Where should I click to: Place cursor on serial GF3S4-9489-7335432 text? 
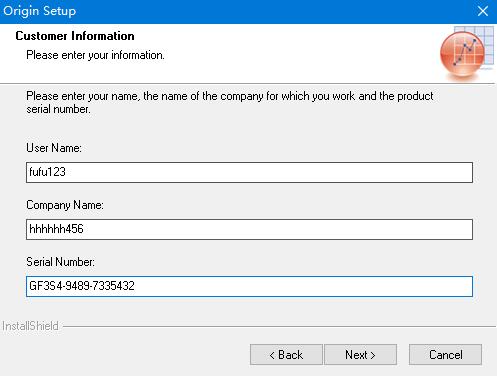pyautogui.click(x=82, y=286)
